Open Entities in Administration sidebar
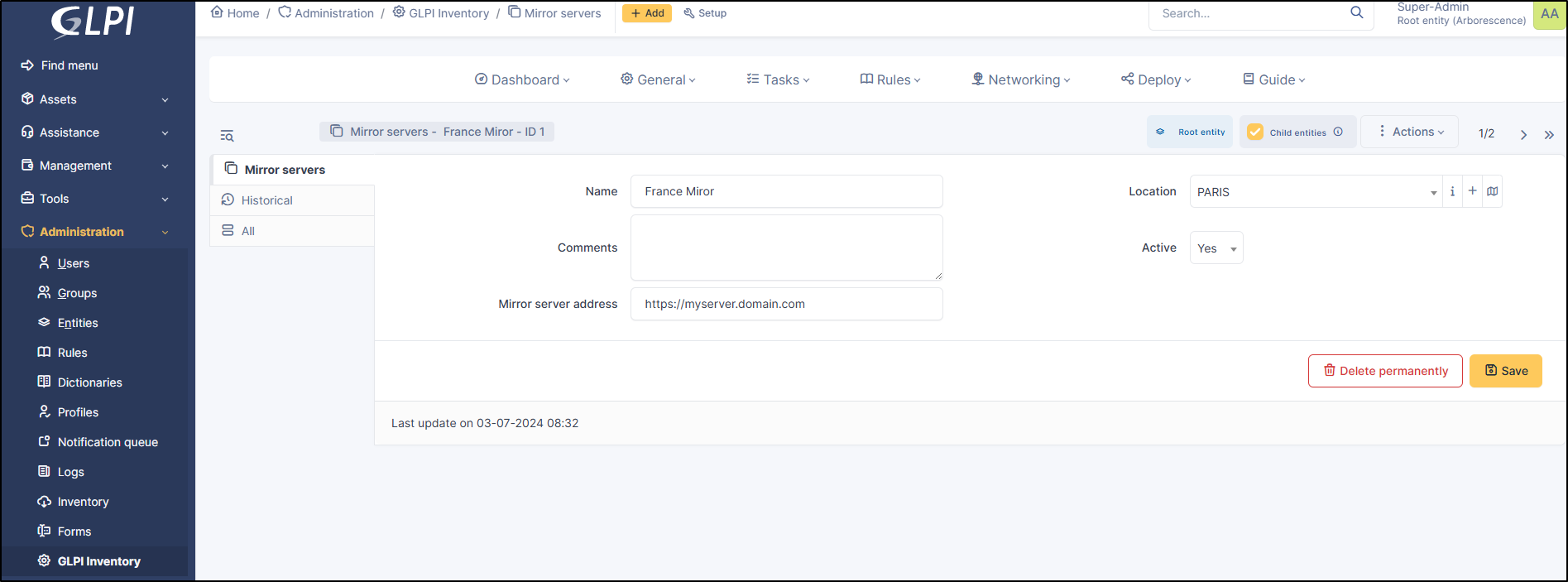 click(78, 323)
